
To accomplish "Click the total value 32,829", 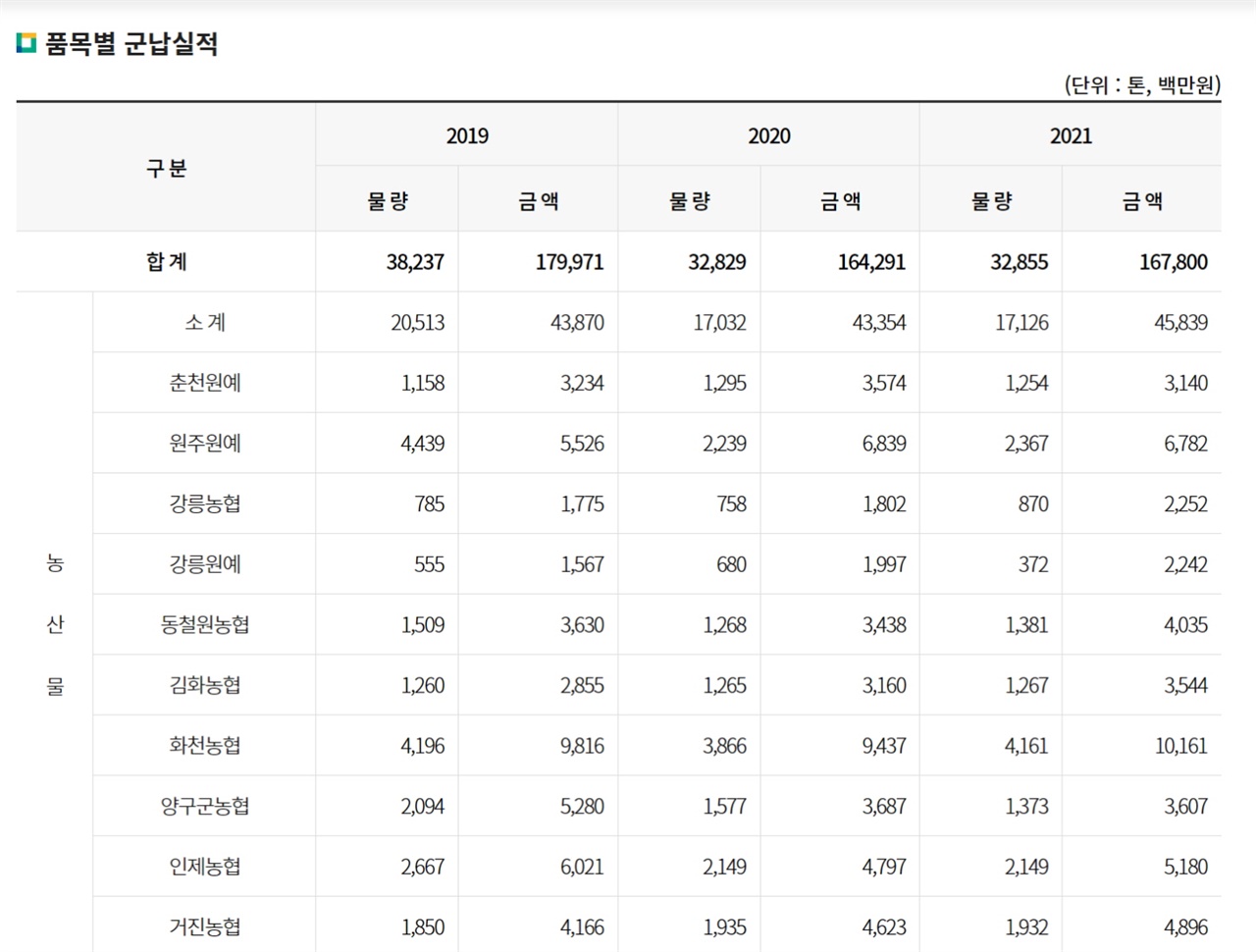I will point(717,262).
